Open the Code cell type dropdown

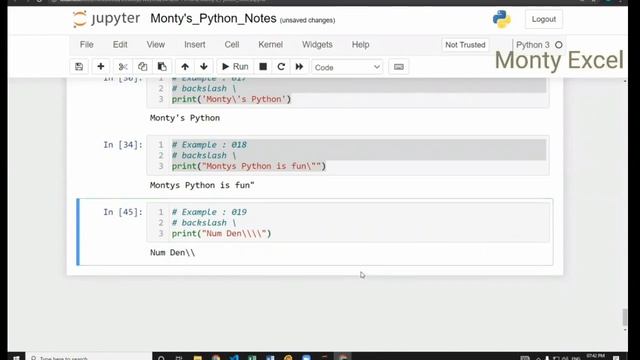(x=347, y=67)
